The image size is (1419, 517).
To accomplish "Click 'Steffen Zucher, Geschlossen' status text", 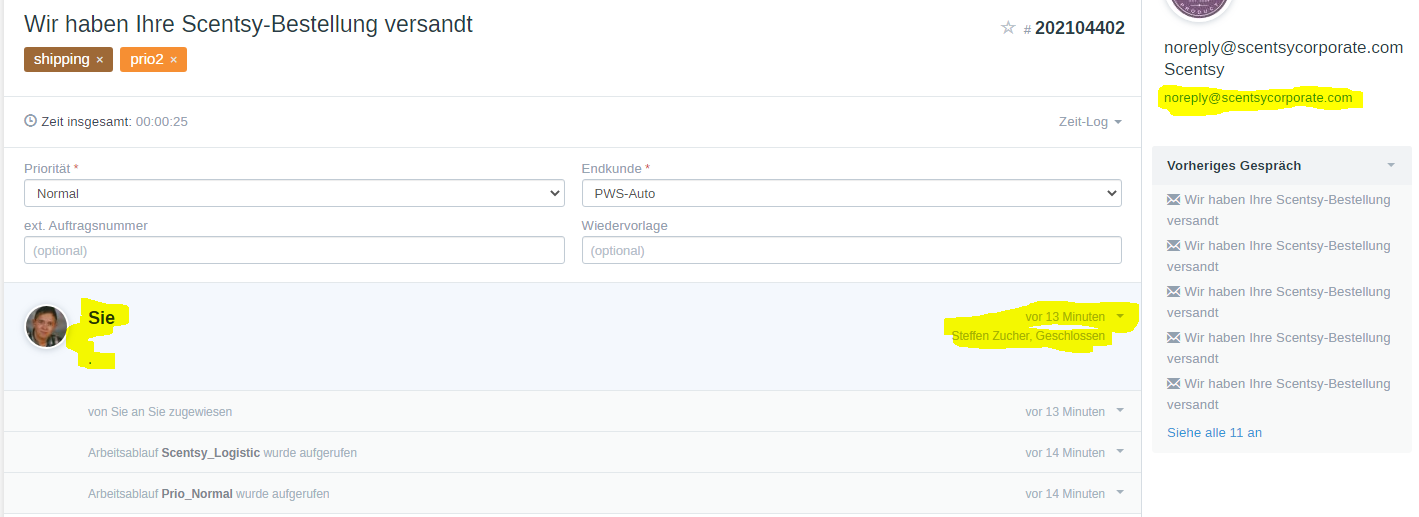I will [x=1028, y=336].
